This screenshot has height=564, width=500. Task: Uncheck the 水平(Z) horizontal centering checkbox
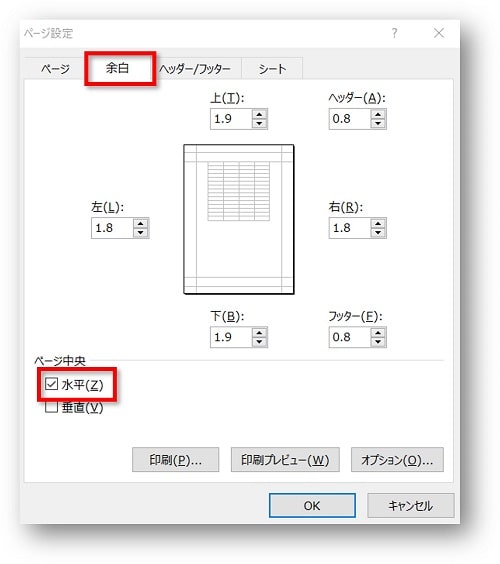(51, 384)
